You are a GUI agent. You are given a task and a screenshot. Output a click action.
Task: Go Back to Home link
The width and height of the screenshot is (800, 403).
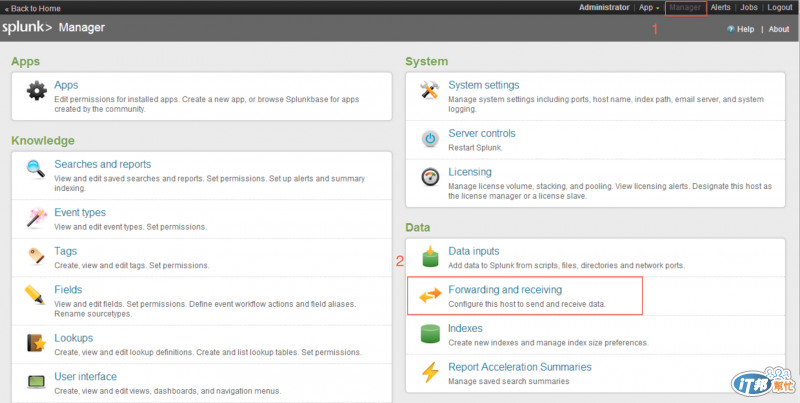point(33,9)
